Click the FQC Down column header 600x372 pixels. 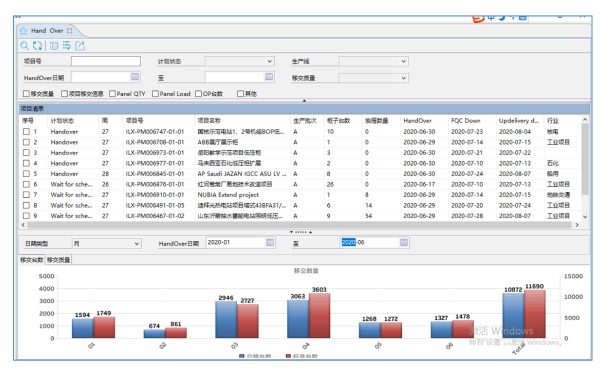coord(465,121)
